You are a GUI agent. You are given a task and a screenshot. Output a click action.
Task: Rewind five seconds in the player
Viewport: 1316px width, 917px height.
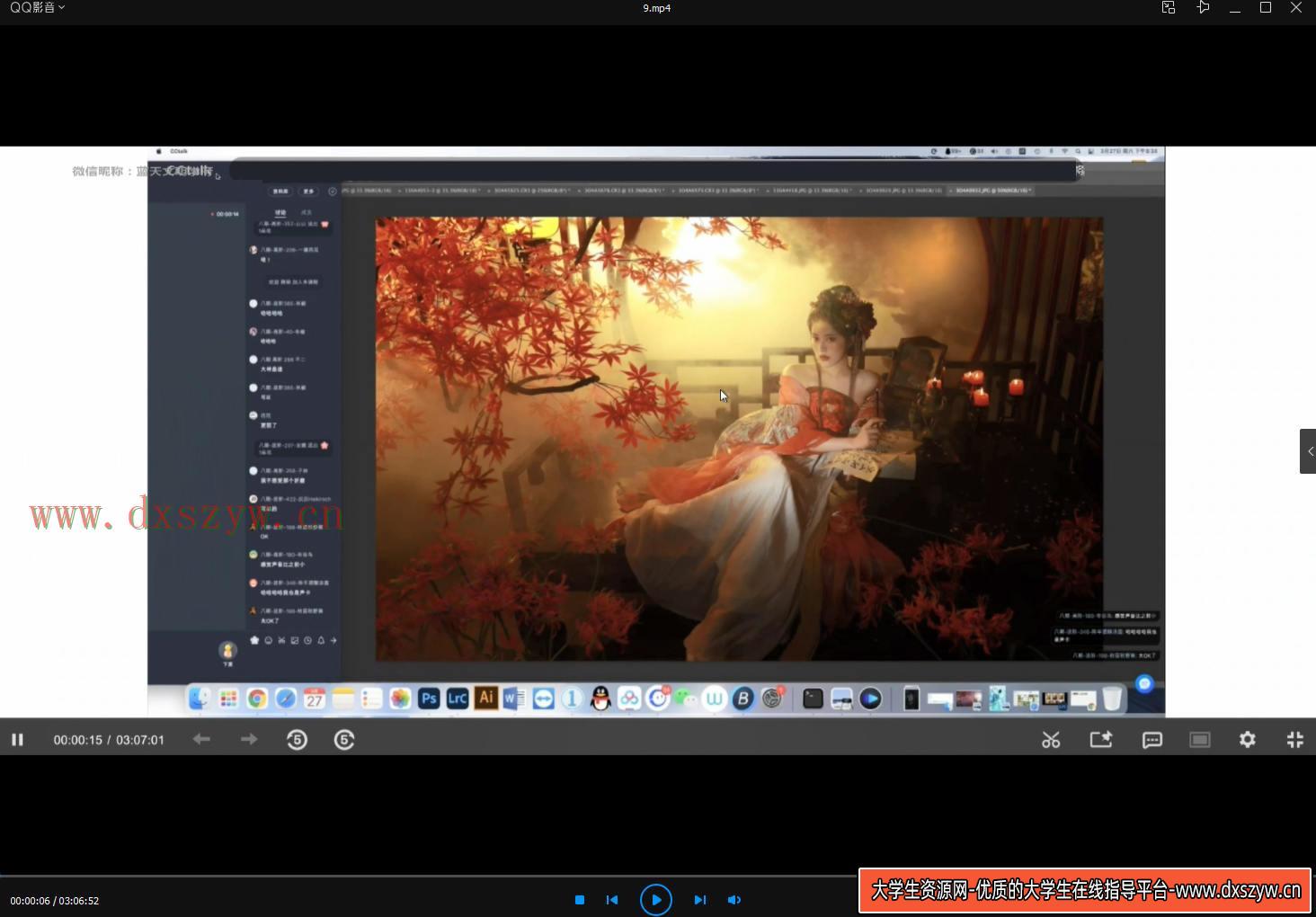[x=297, y=740]
